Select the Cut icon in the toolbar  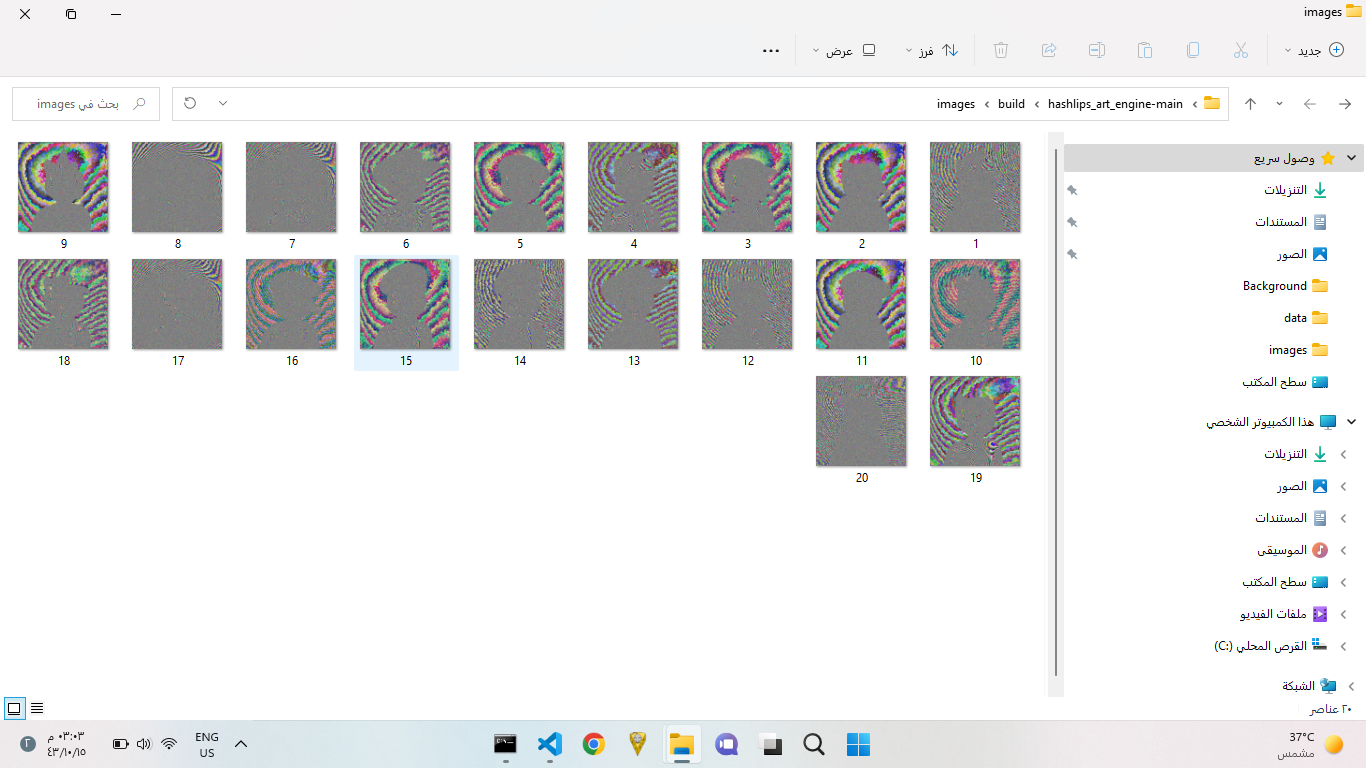(1241, 49)
